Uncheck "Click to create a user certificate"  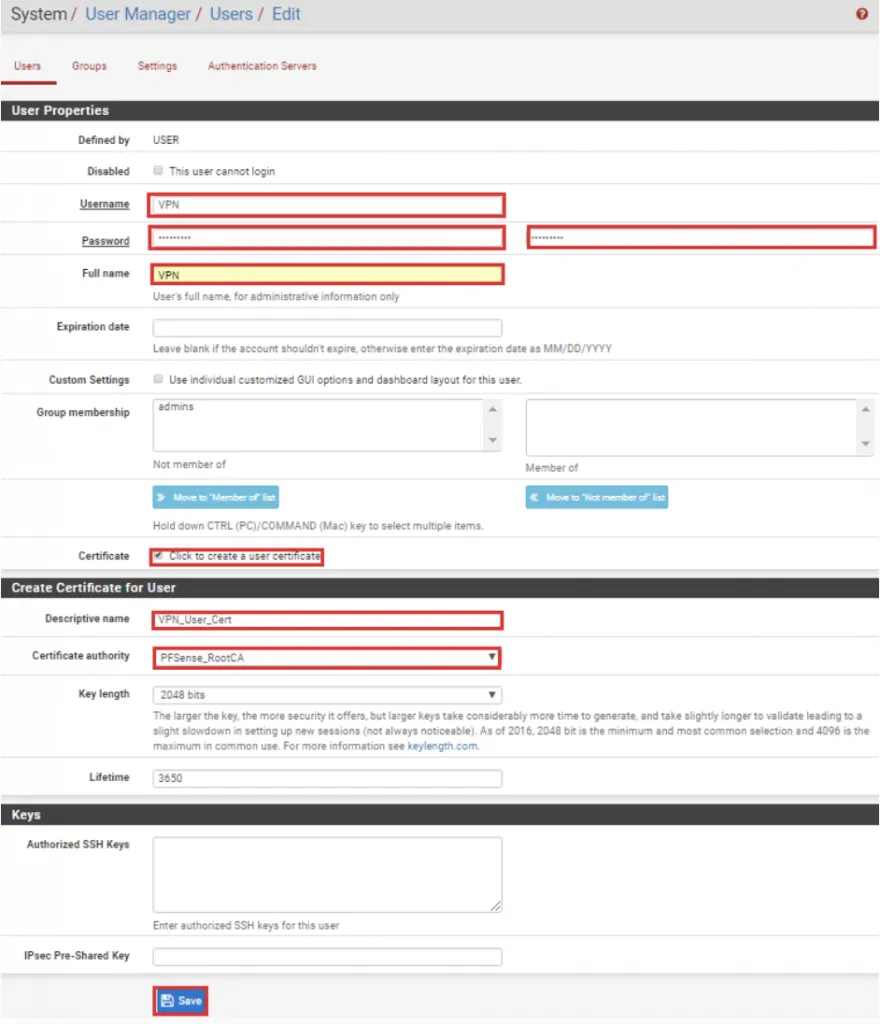(x=159, y=556)
